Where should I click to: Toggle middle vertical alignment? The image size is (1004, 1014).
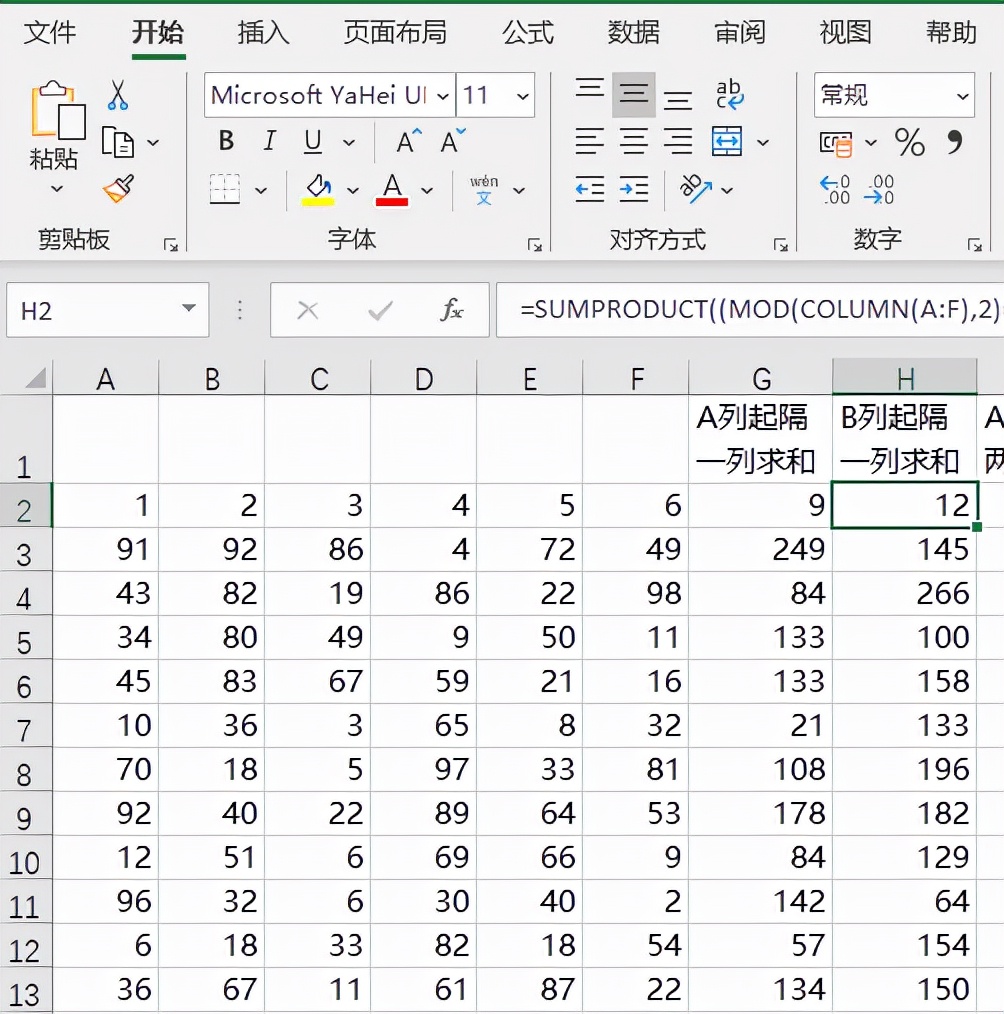click(x=634, y=94)
